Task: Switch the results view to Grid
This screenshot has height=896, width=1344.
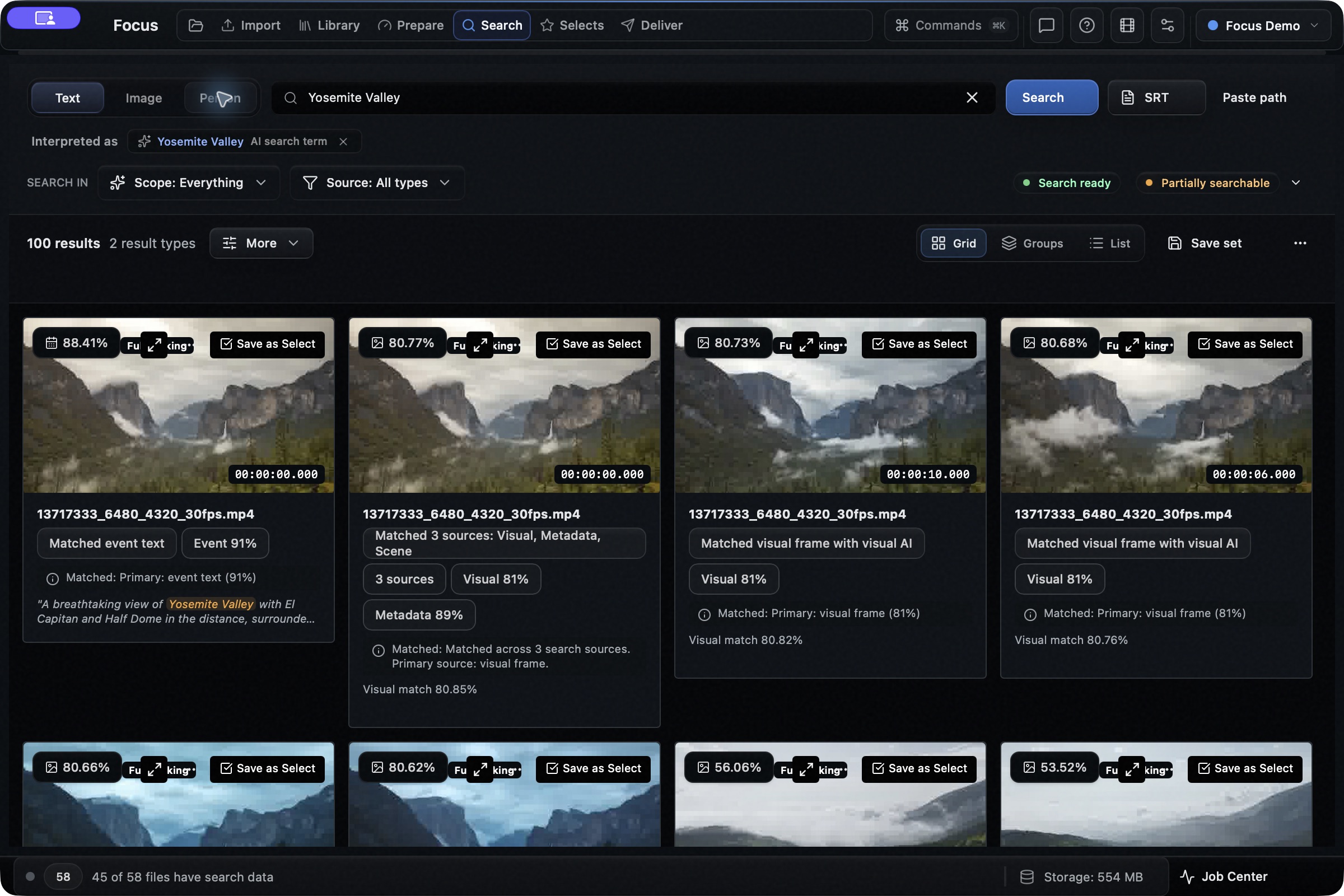Action: pos(953,244)
